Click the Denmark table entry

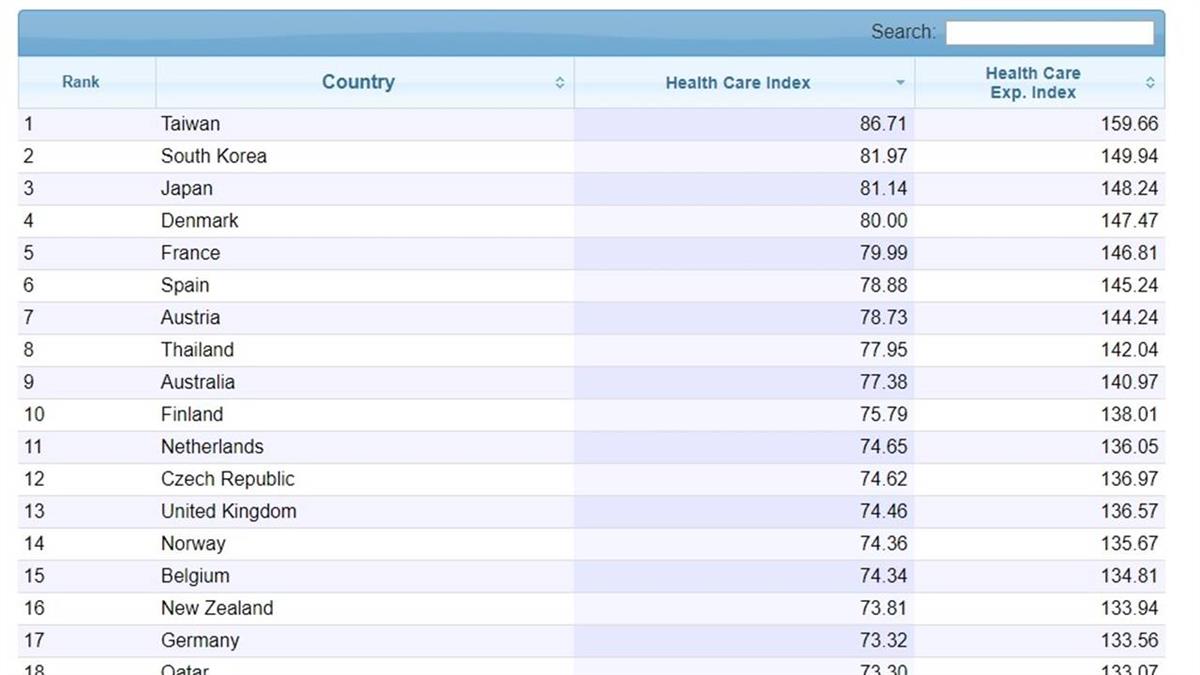pyautogui.click(x=200, y=220)
